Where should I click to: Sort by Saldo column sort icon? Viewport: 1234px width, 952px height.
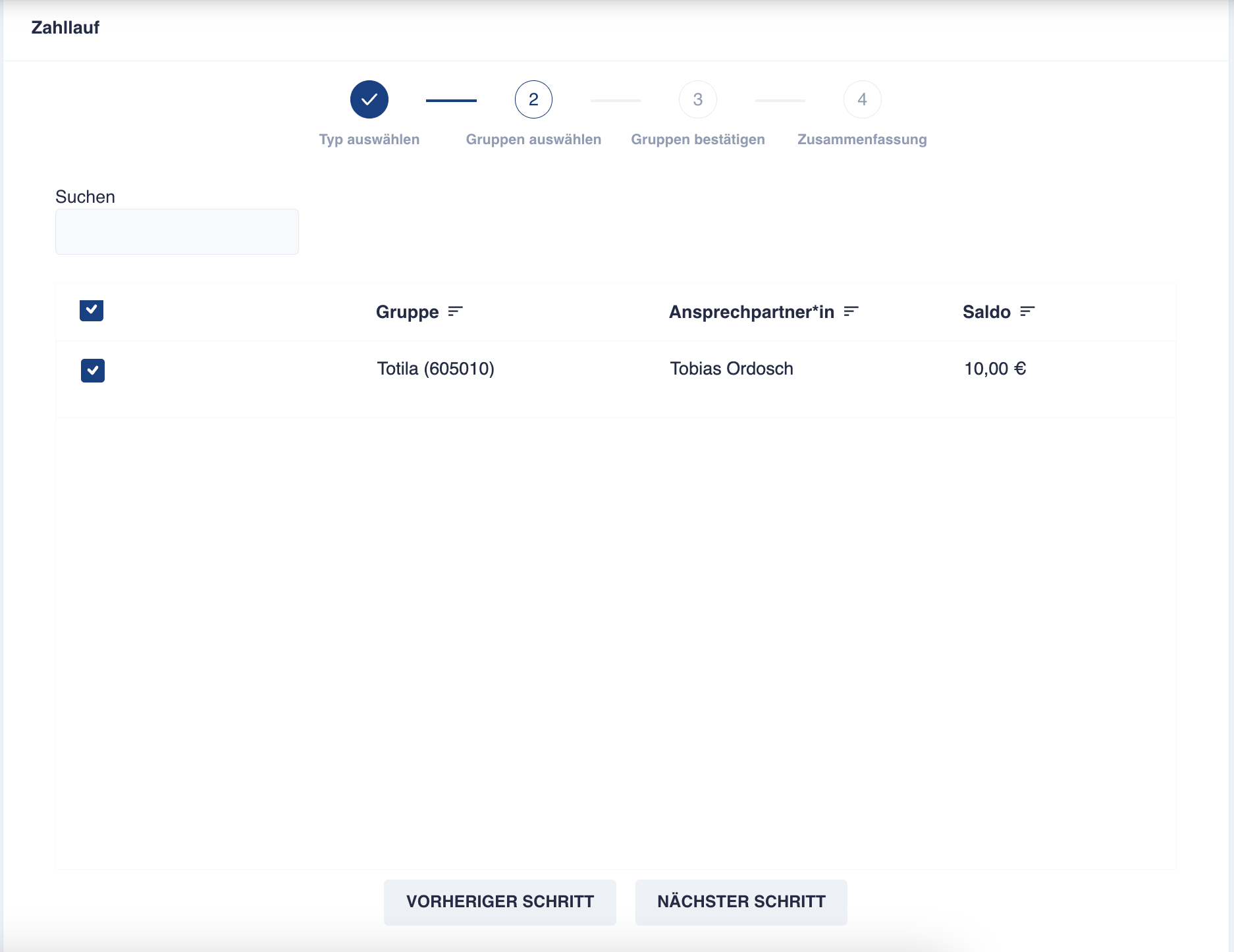pyautogui.click(x=1027, y=311)
